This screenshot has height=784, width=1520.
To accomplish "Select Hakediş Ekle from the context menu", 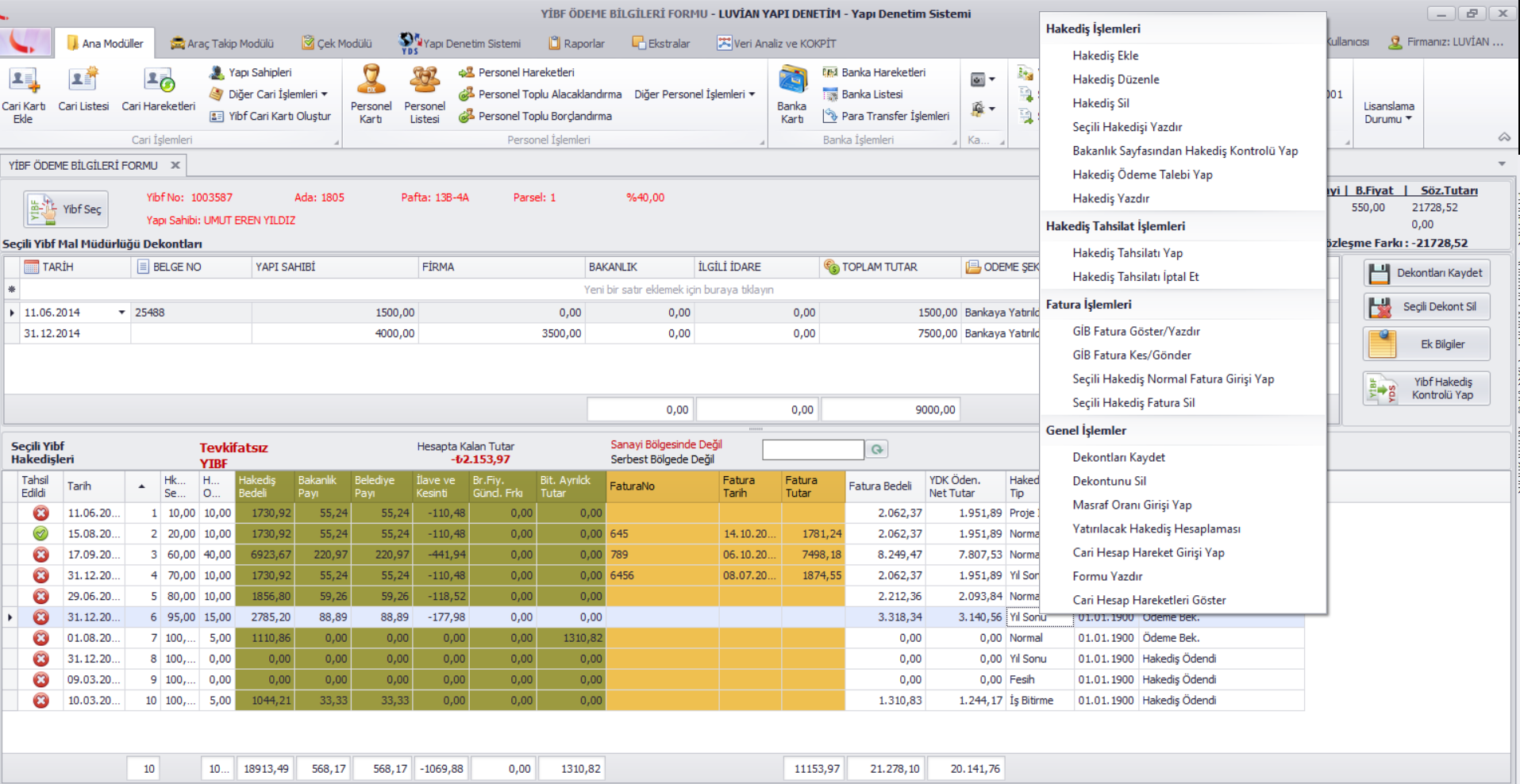I will click(x=1105, y=56).
